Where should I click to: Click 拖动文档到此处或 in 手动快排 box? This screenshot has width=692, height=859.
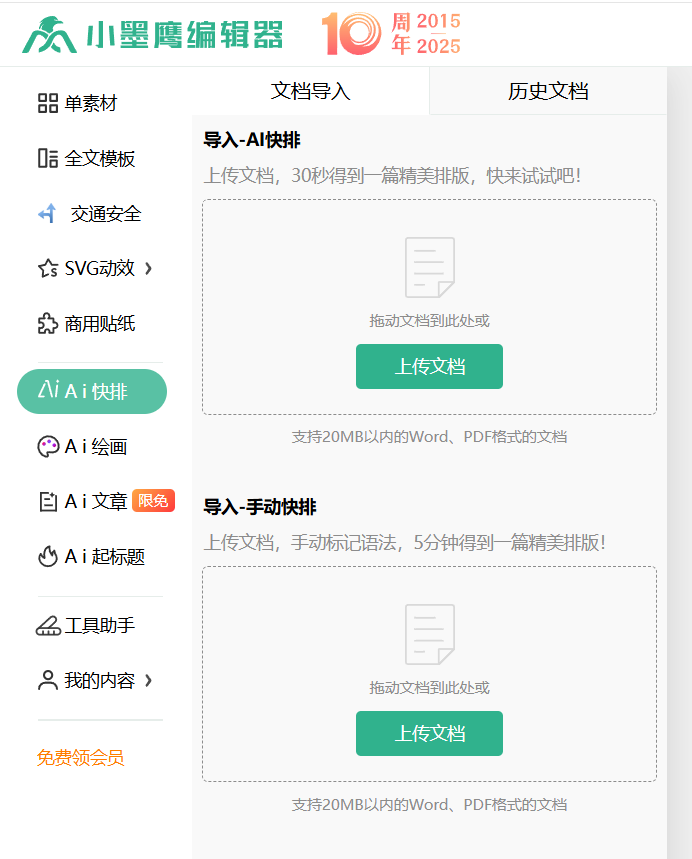pos(430,688)
